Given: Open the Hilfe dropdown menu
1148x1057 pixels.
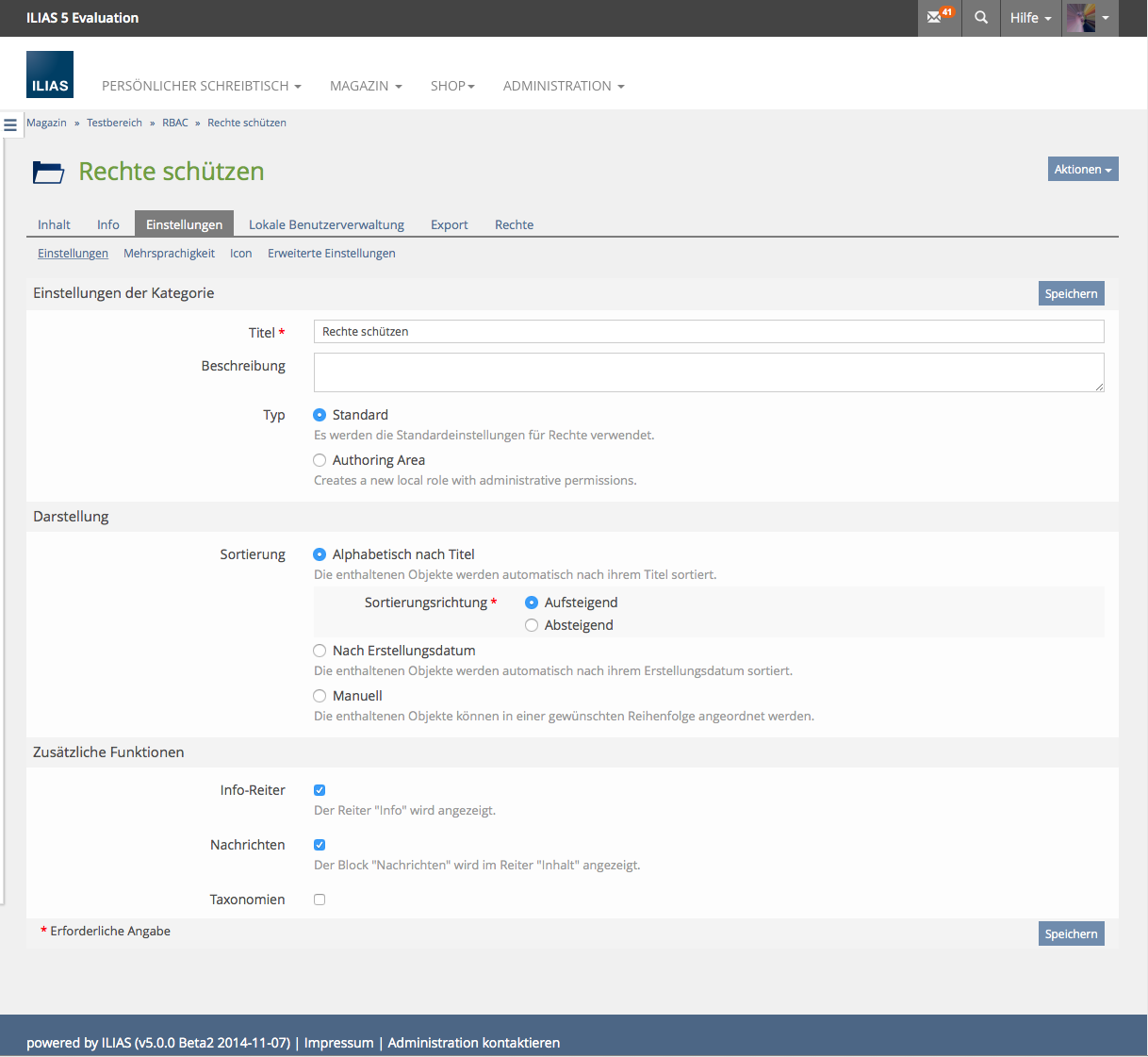Looking at the screenshot, I should point(1029,18).
